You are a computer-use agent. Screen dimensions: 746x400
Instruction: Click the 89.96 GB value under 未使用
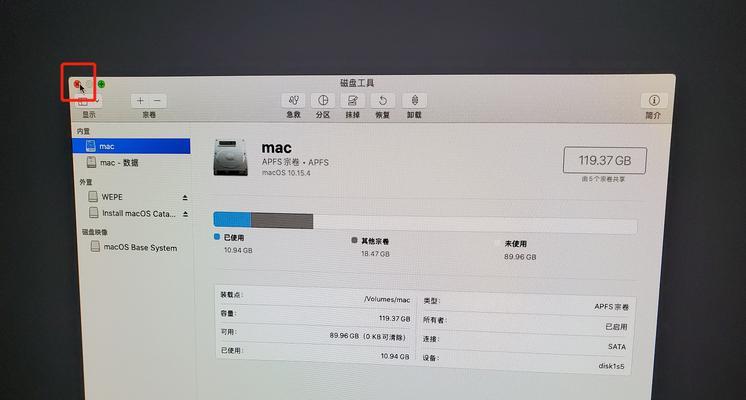point(520,257)
